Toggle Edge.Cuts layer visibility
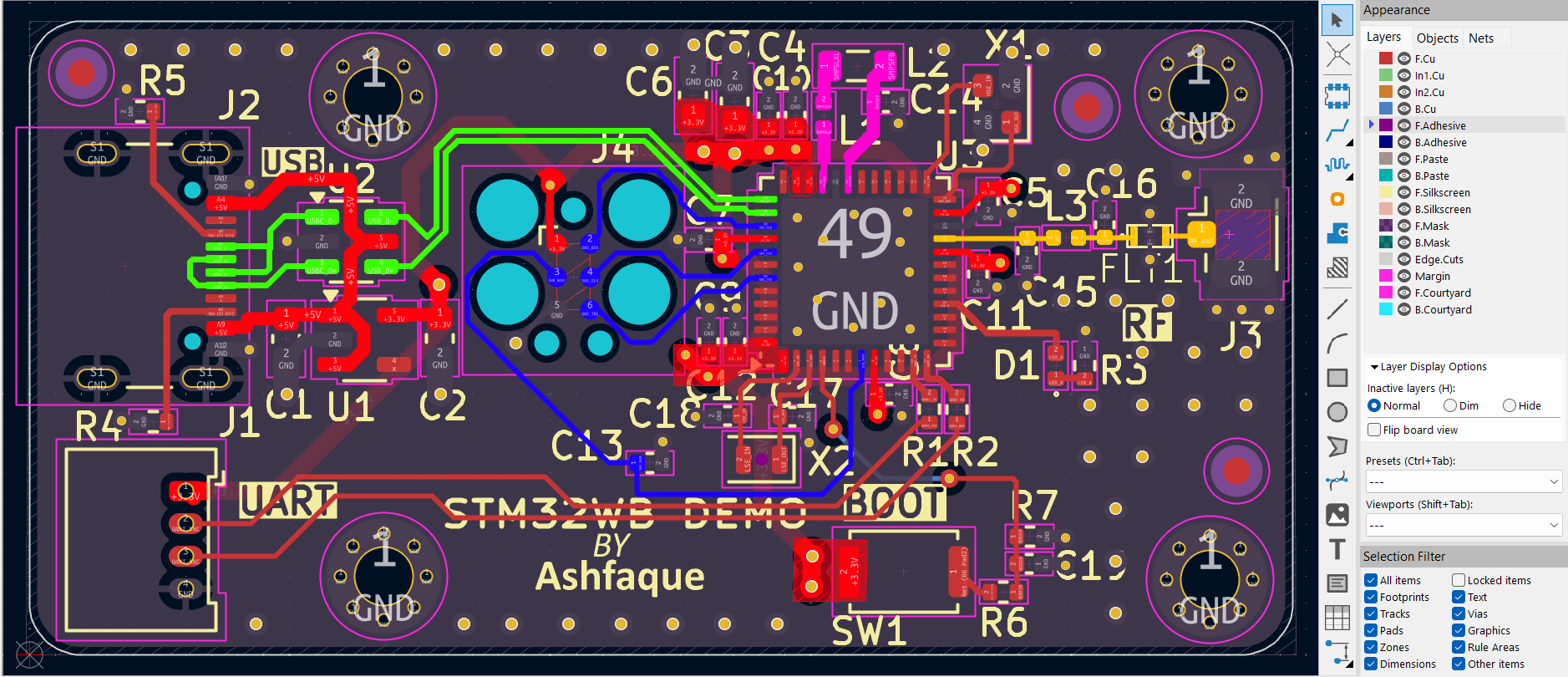The width and height of the screenshot is (1568, 677). click(x=1403, y=259)
